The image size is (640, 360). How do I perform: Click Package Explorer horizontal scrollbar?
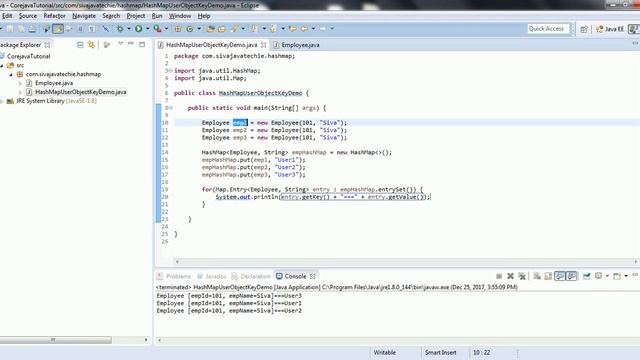click(55, 340)
